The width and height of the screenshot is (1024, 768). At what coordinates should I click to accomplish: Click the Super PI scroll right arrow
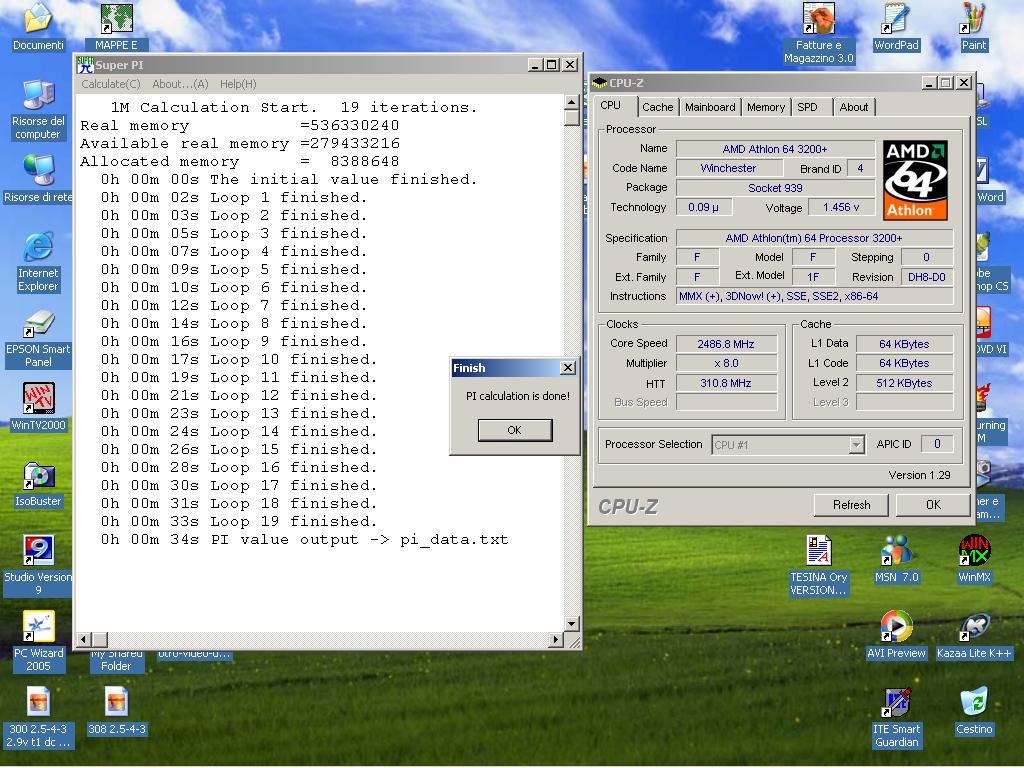click(556, 639)
